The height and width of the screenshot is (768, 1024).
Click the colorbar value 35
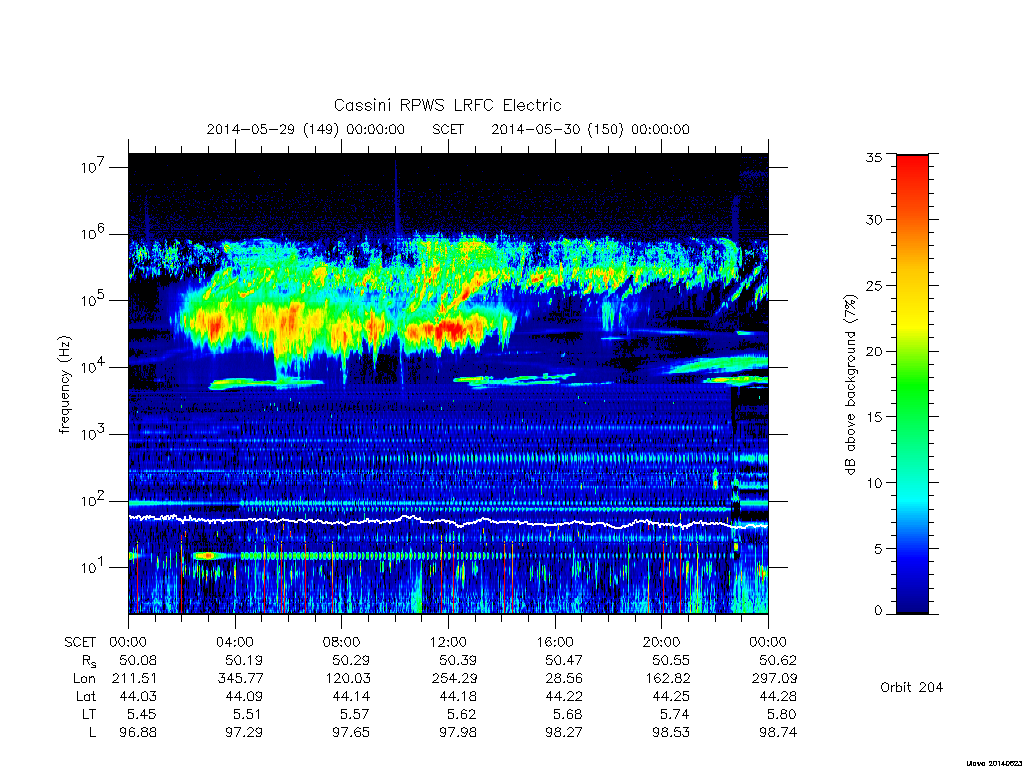[874, 157]
